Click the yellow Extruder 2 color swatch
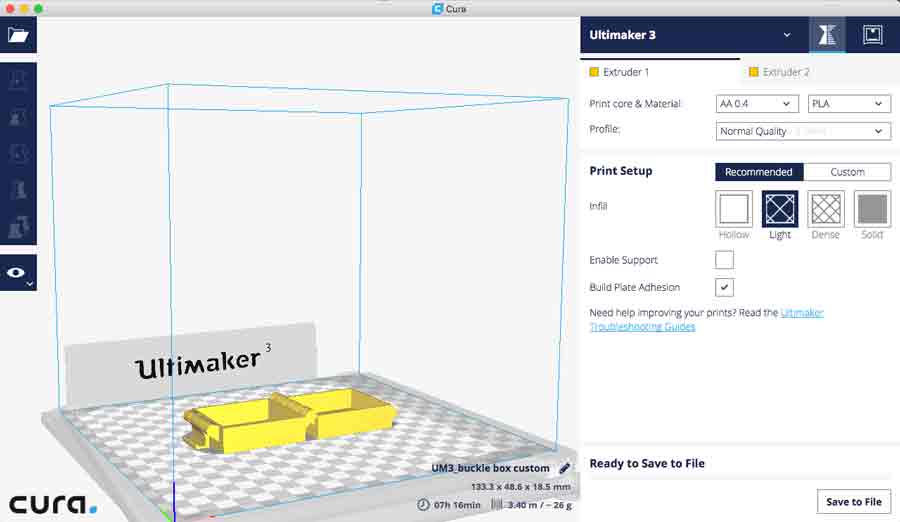The image size is (900, 522). pyautogui.click(x=753, y=72)
